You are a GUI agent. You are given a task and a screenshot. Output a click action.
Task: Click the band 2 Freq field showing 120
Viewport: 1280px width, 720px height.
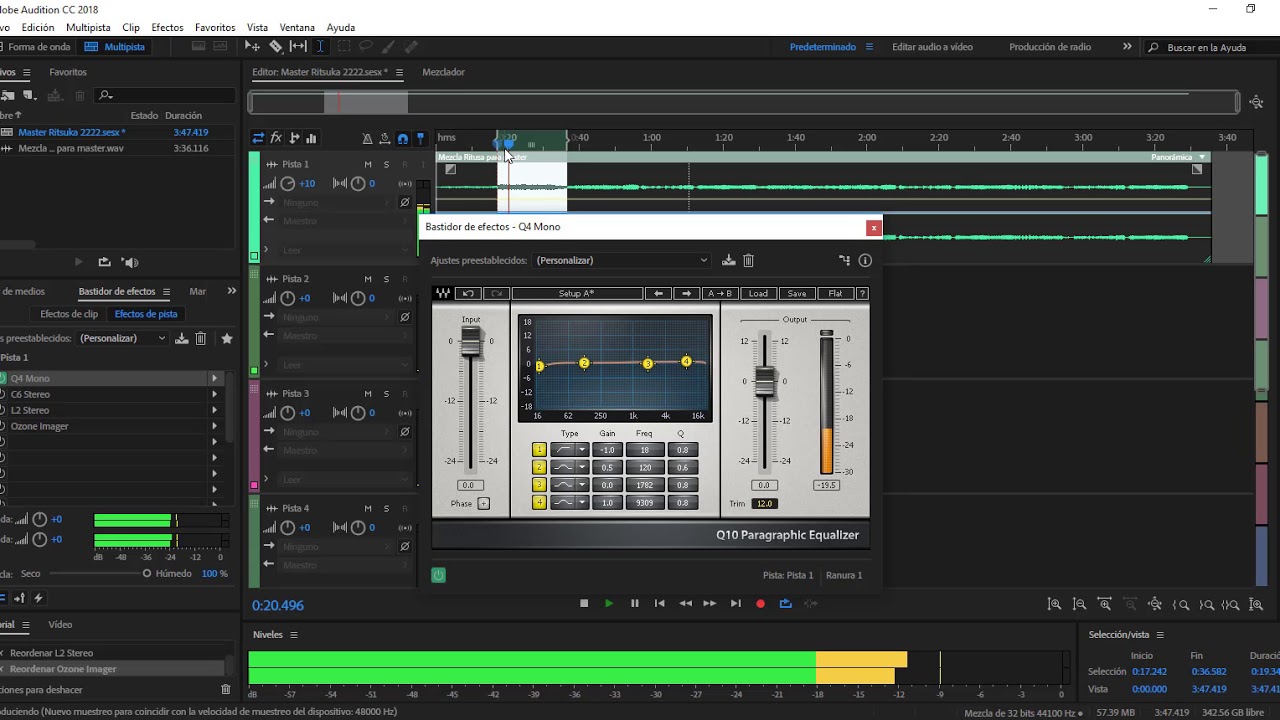click(645, 467)
